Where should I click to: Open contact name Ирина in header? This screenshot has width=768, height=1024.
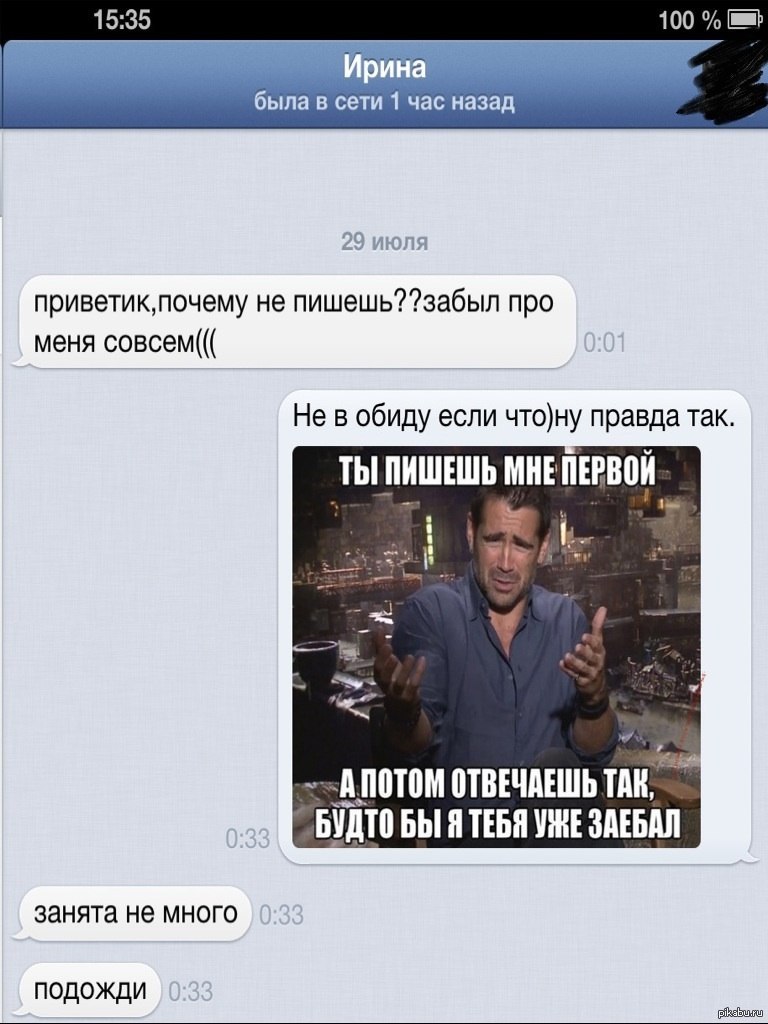385,67
